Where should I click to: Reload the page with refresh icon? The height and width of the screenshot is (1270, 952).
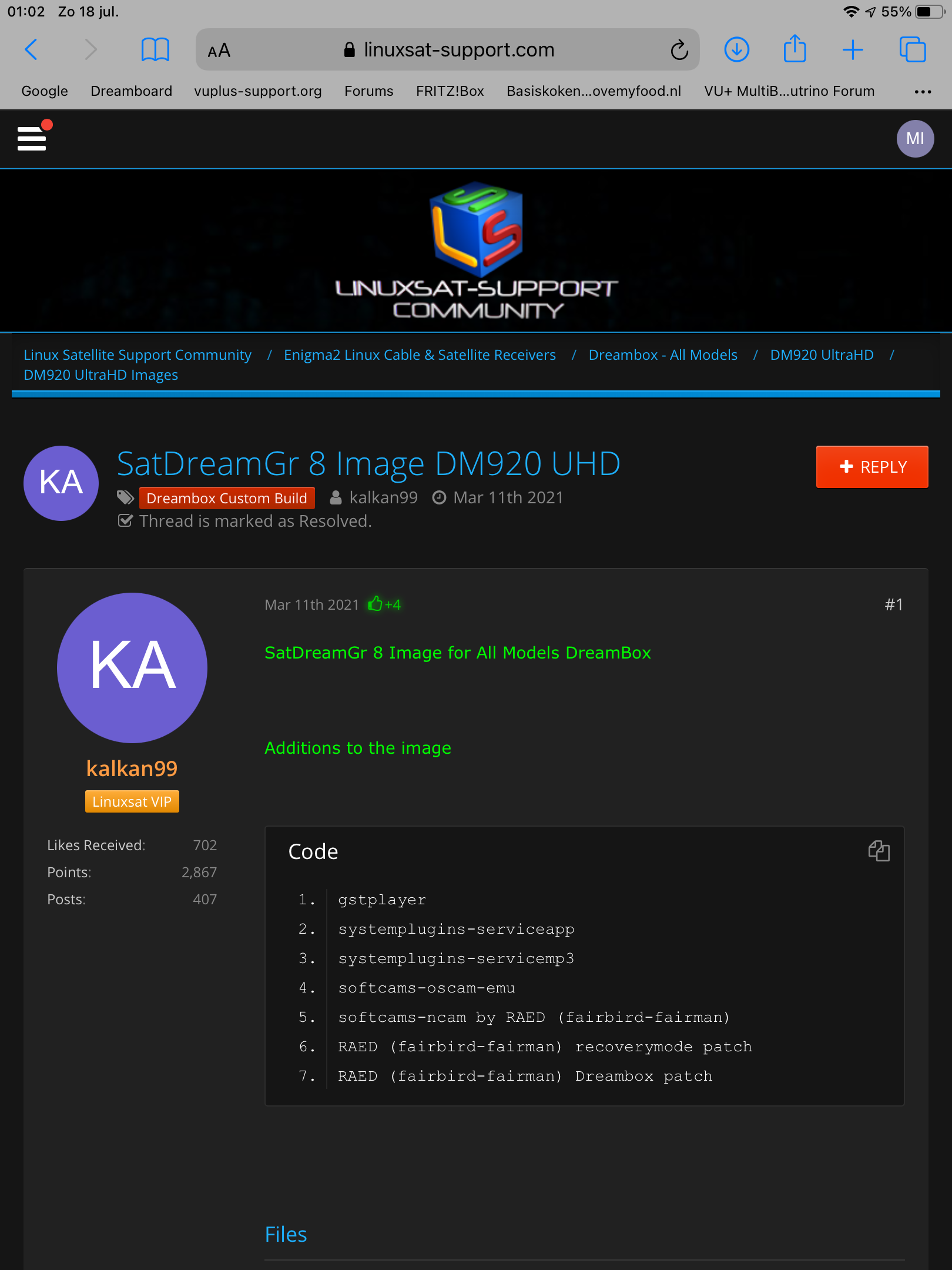[x=679, y=50]
